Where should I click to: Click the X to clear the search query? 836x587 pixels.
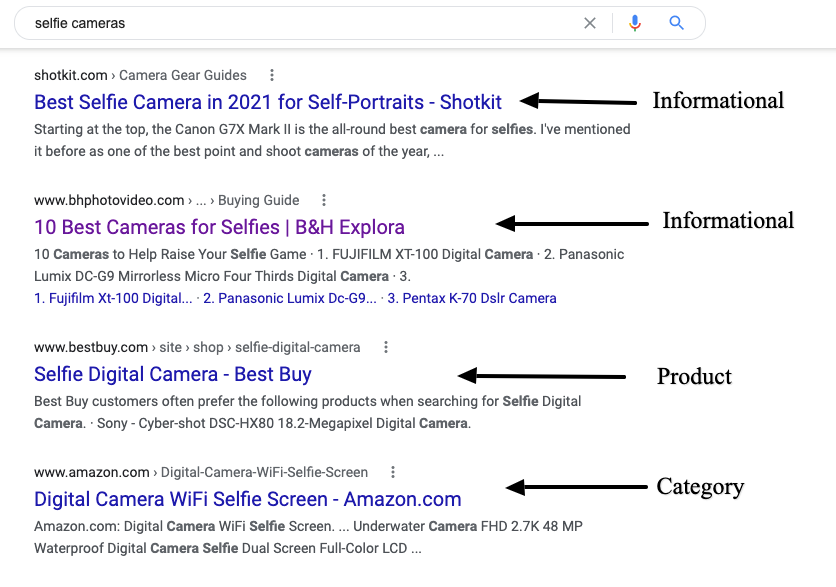pos(590,22)
